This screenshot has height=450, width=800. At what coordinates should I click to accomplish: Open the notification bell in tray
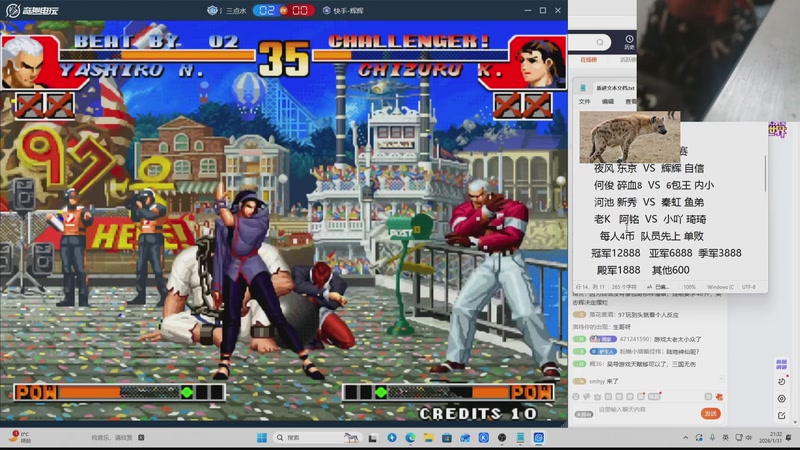coord(789,438)
